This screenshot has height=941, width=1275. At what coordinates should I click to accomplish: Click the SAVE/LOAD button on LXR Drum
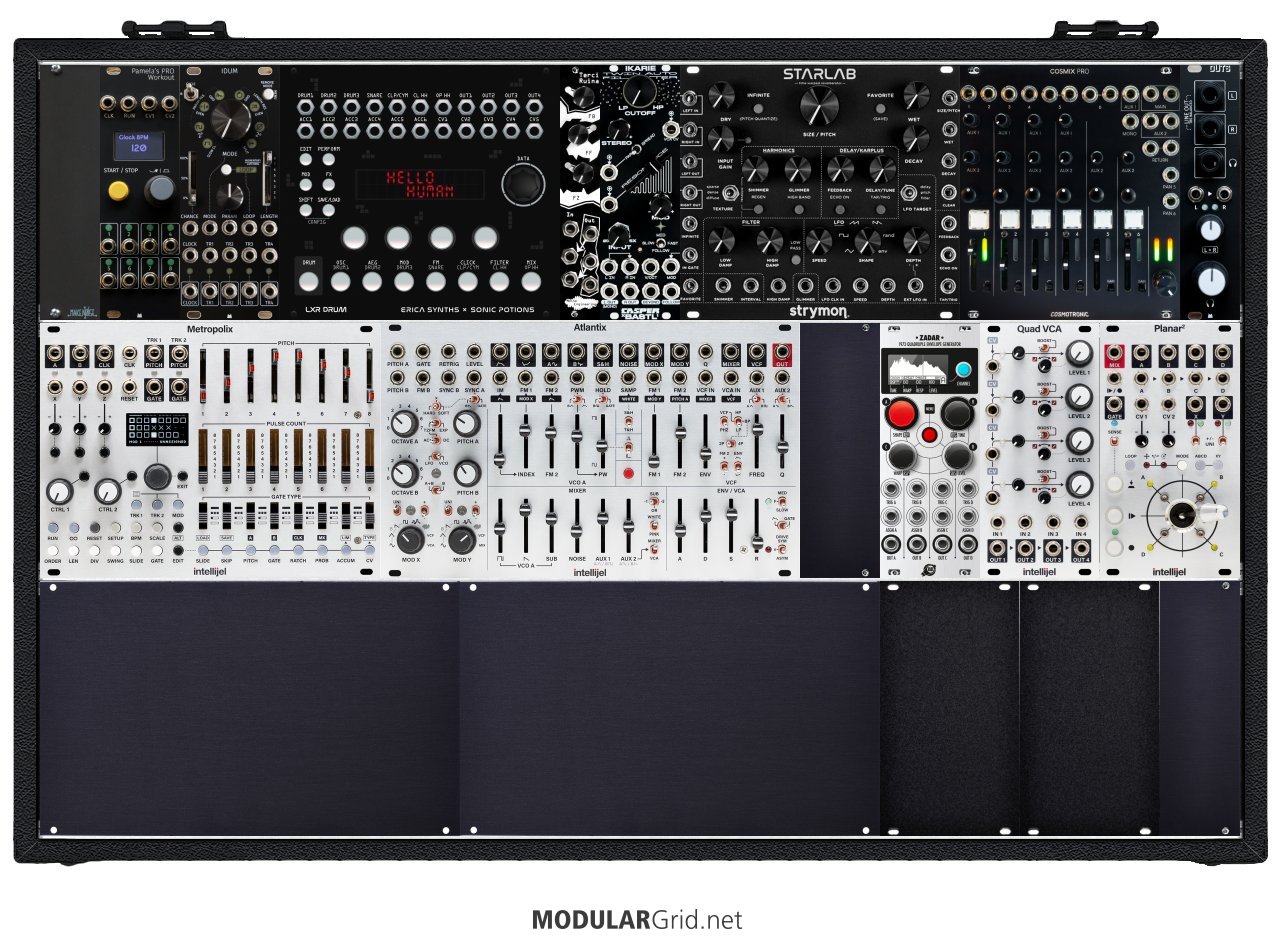[x=327, y=210]
